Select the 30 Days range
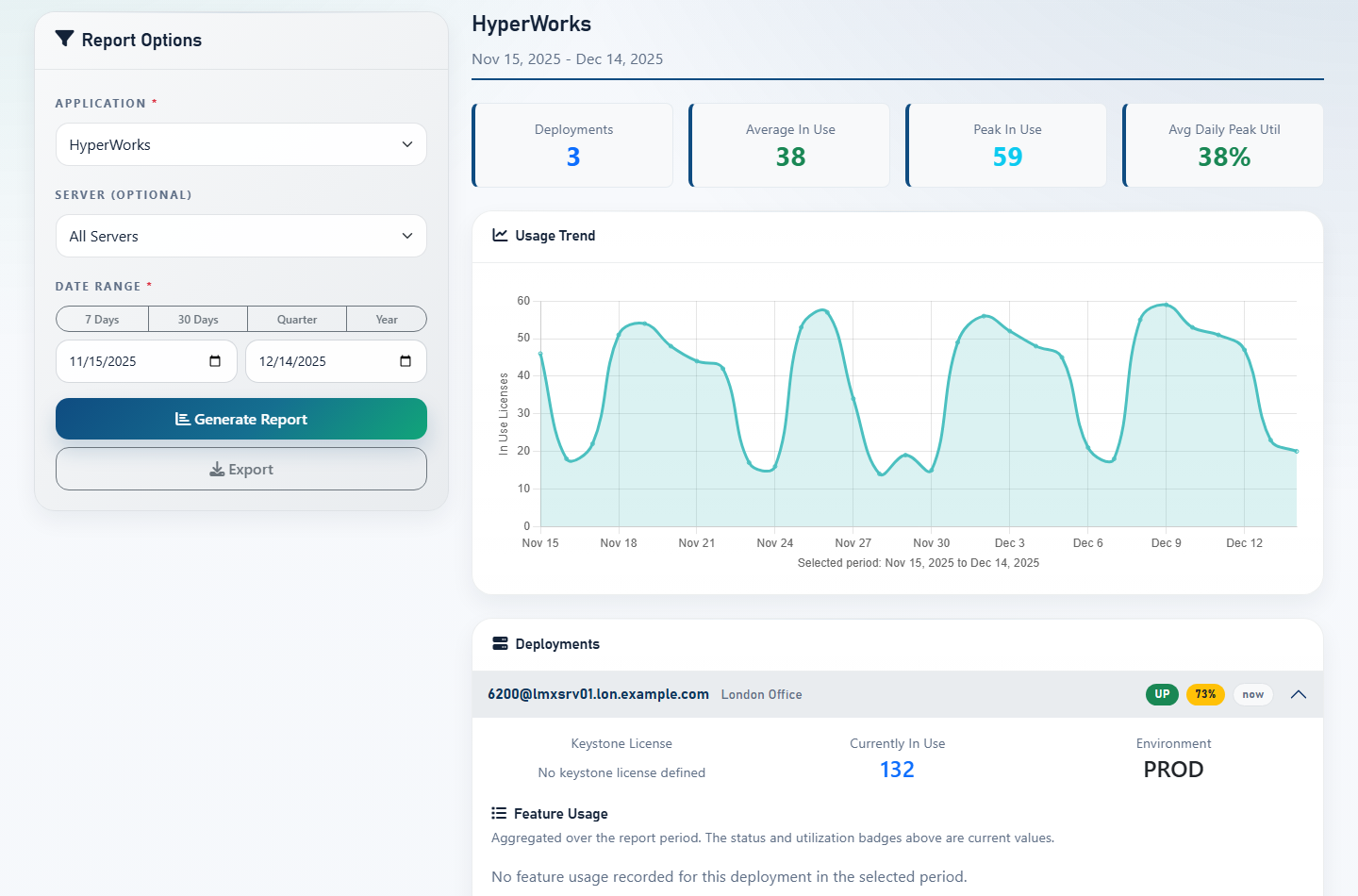1358x896 pixels. coord(198,319)
